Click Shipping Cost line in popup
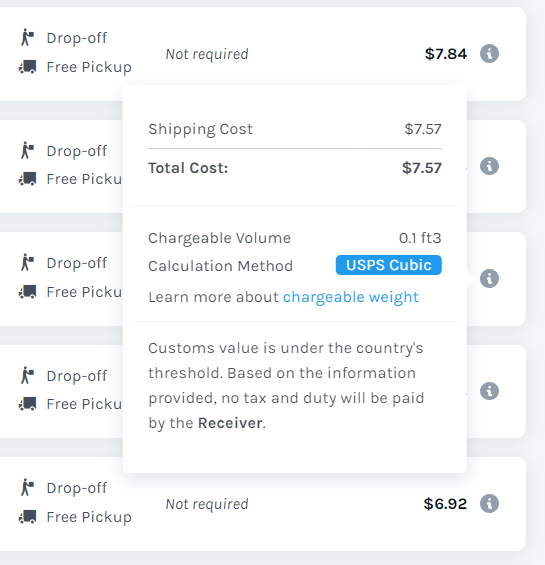Image resolution: width=545 pixels, height=565 pixels. [x=295, y=129]
